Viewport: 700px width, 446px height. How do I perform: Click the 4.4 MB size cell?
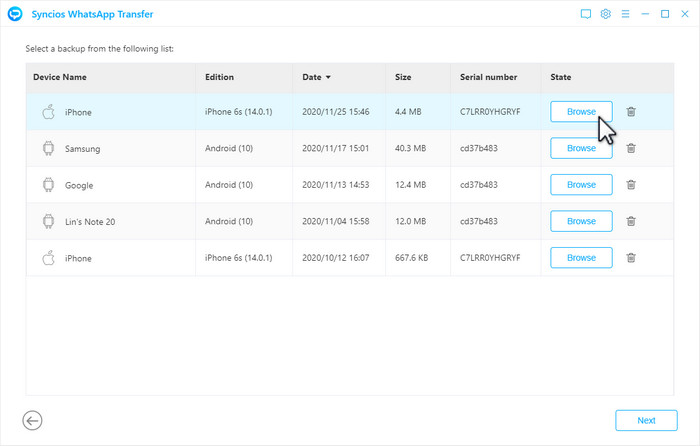pos(408,112)
